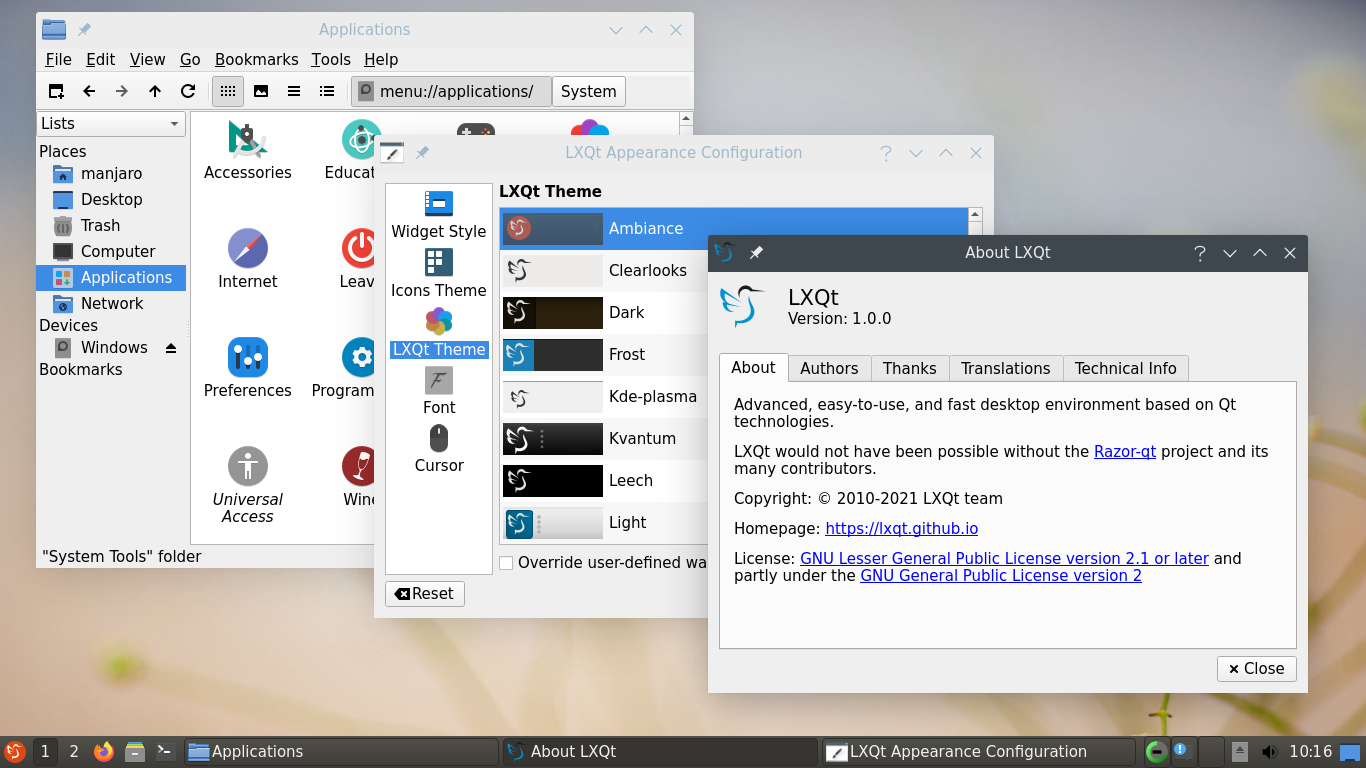Reset the appearance settings
The image size is (1366, 768).
click(425, 594)
